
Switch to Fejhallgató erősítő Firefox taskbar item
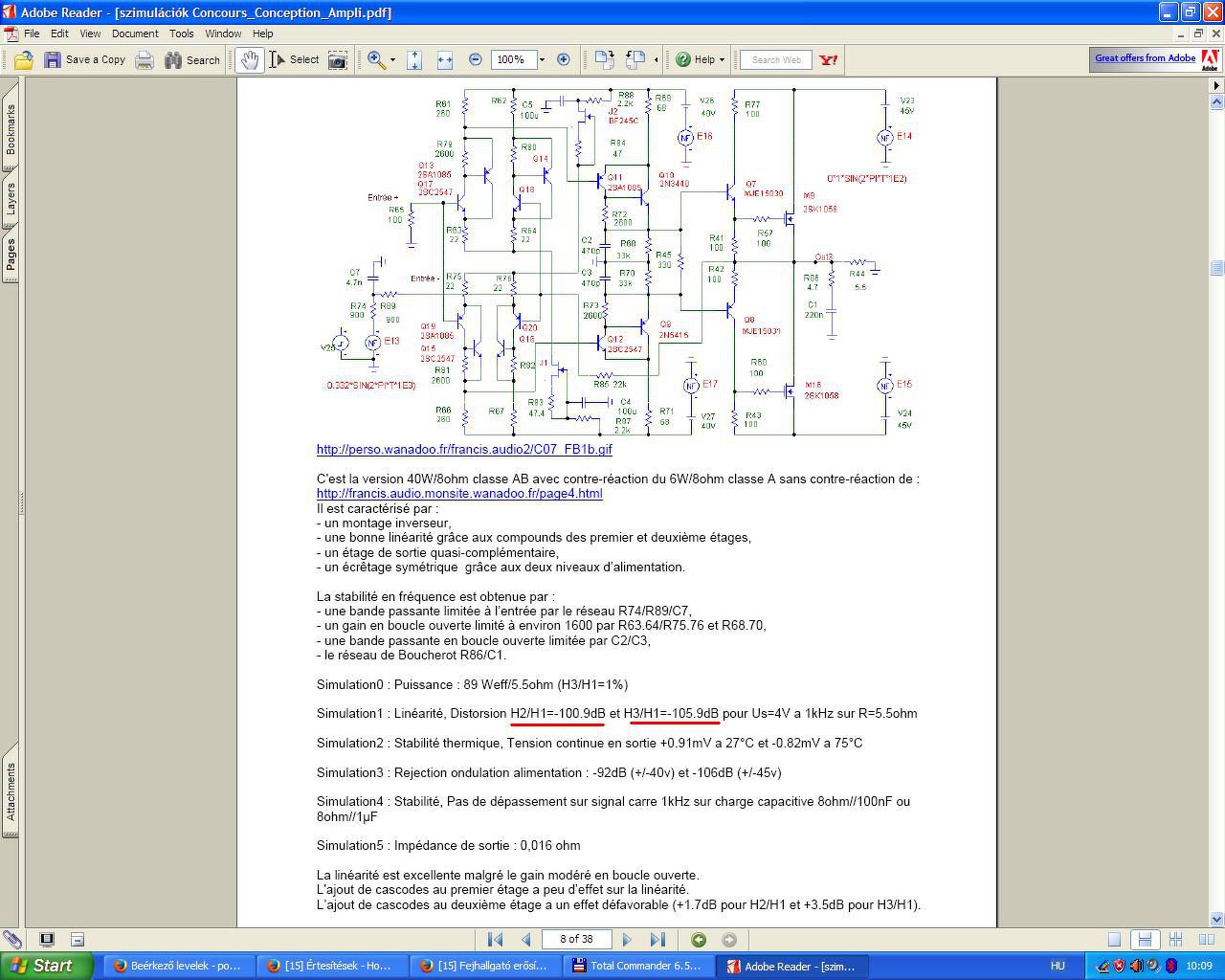pyautogui.click(x=486, y=966)
